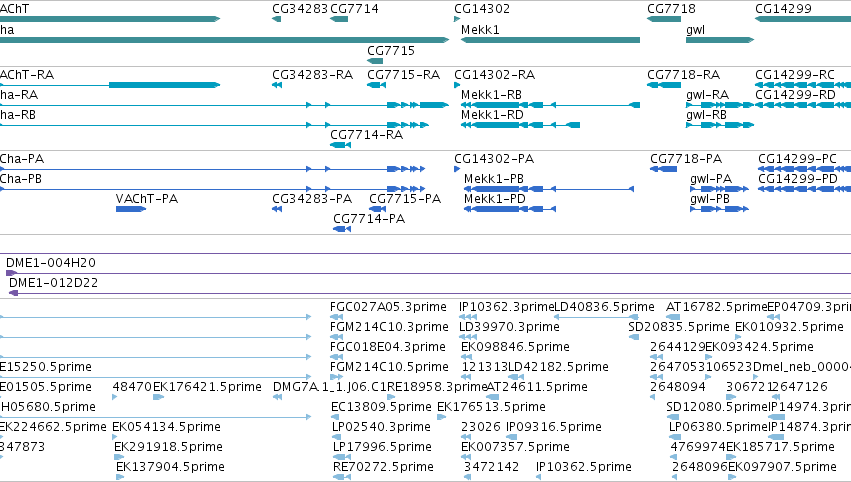Click the gwl-RA transcript label
This screenshot has height=482, width=851.
(x=707, y=95)
